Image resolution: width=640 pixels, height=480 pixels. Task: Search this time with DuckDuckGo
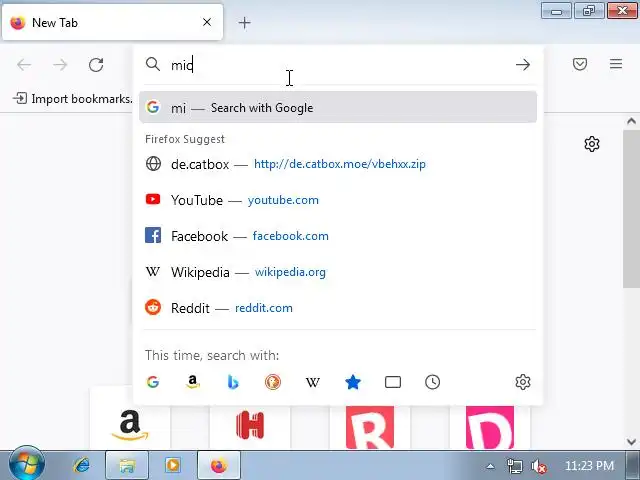[272, 382]
